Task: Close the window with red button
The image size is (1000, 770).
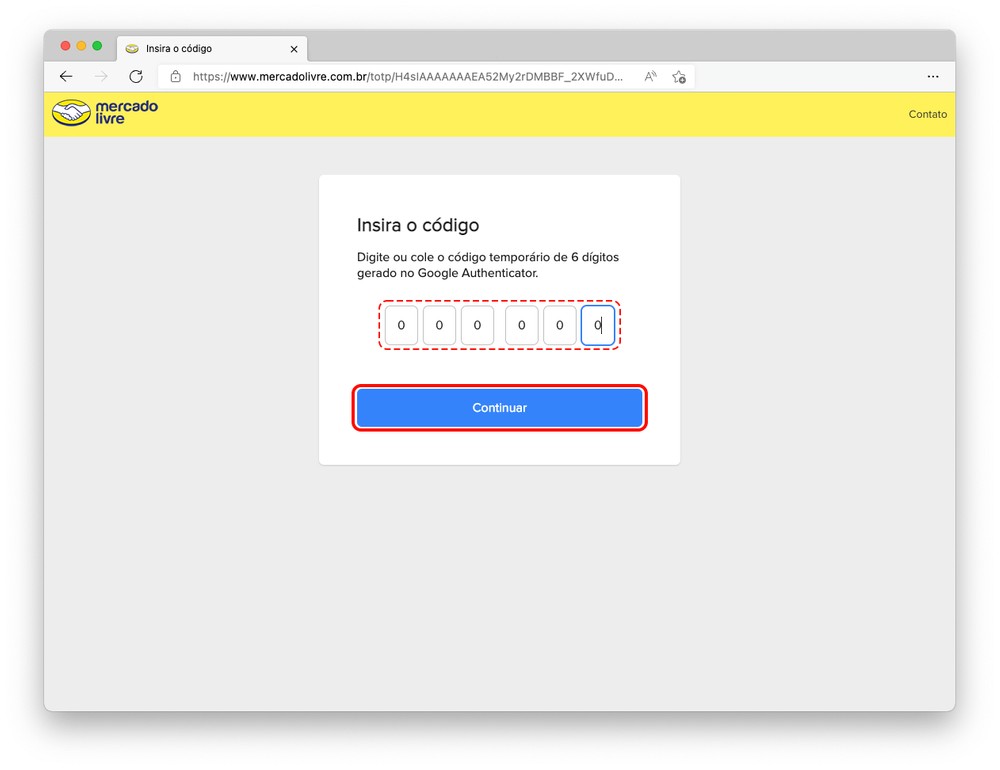Action: tap(65, 46)
